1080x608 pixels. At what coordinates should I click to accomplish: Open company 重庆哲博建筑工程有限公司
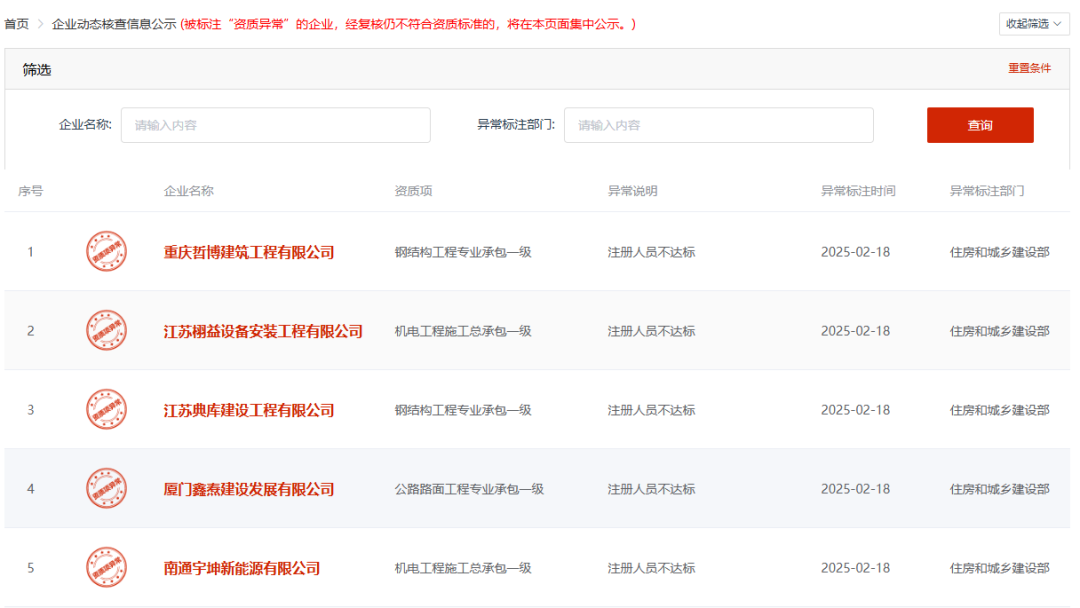click(x=249, y=252)
